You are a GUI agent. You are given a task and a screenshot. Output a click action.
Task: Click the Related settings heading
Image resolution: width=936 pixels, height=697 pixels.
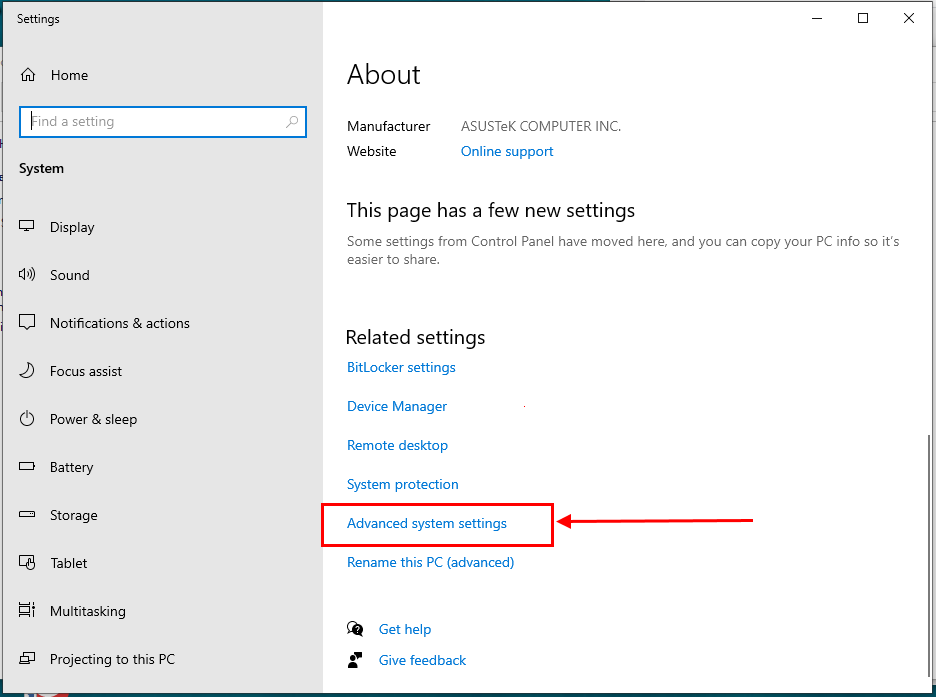point(415,338)
